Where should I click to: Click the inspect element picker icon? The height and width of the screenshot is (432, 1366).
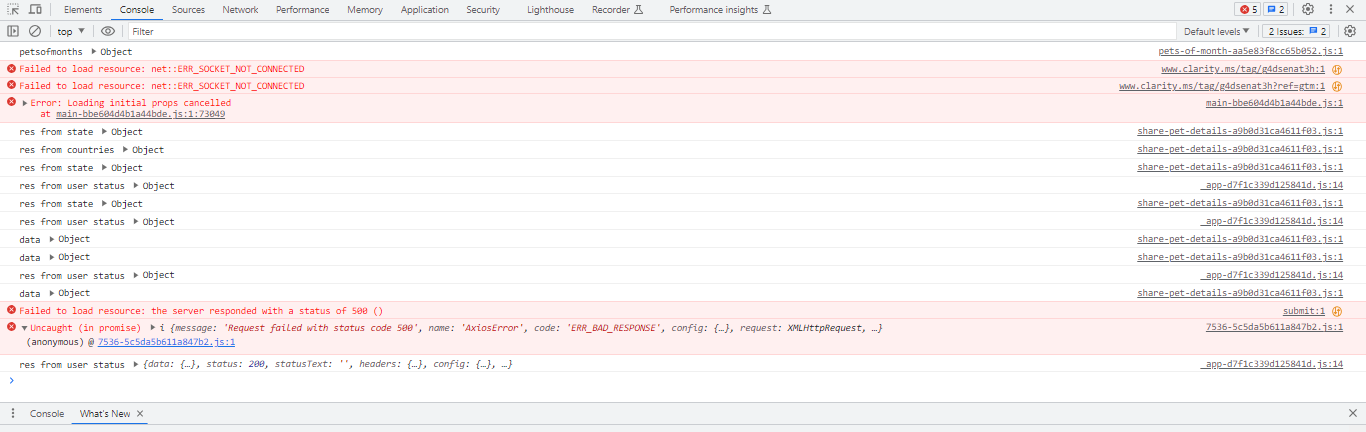click(14, 9)
